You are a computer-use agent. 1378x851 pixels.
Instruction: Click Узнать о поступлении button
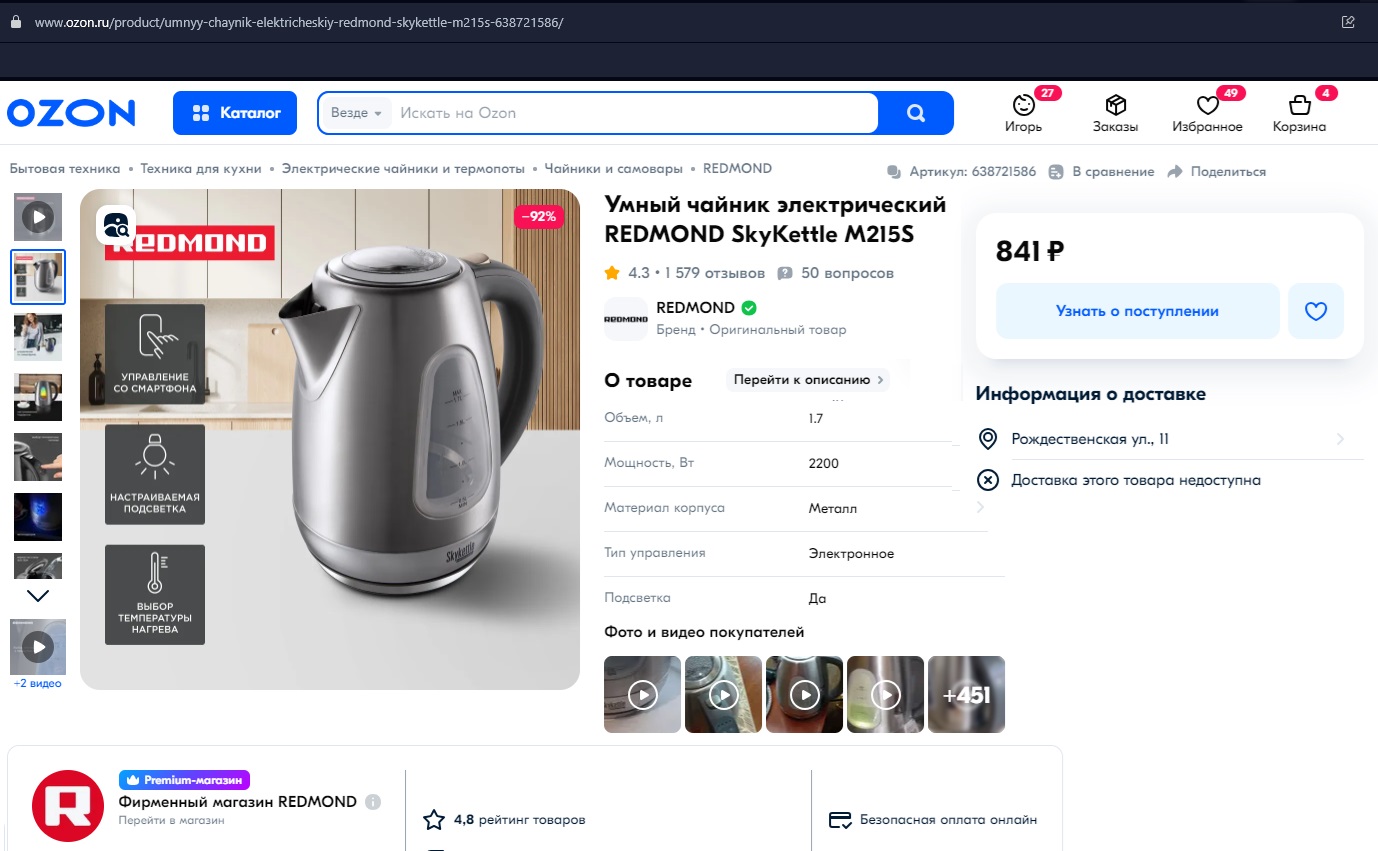tap(1137, 311)
